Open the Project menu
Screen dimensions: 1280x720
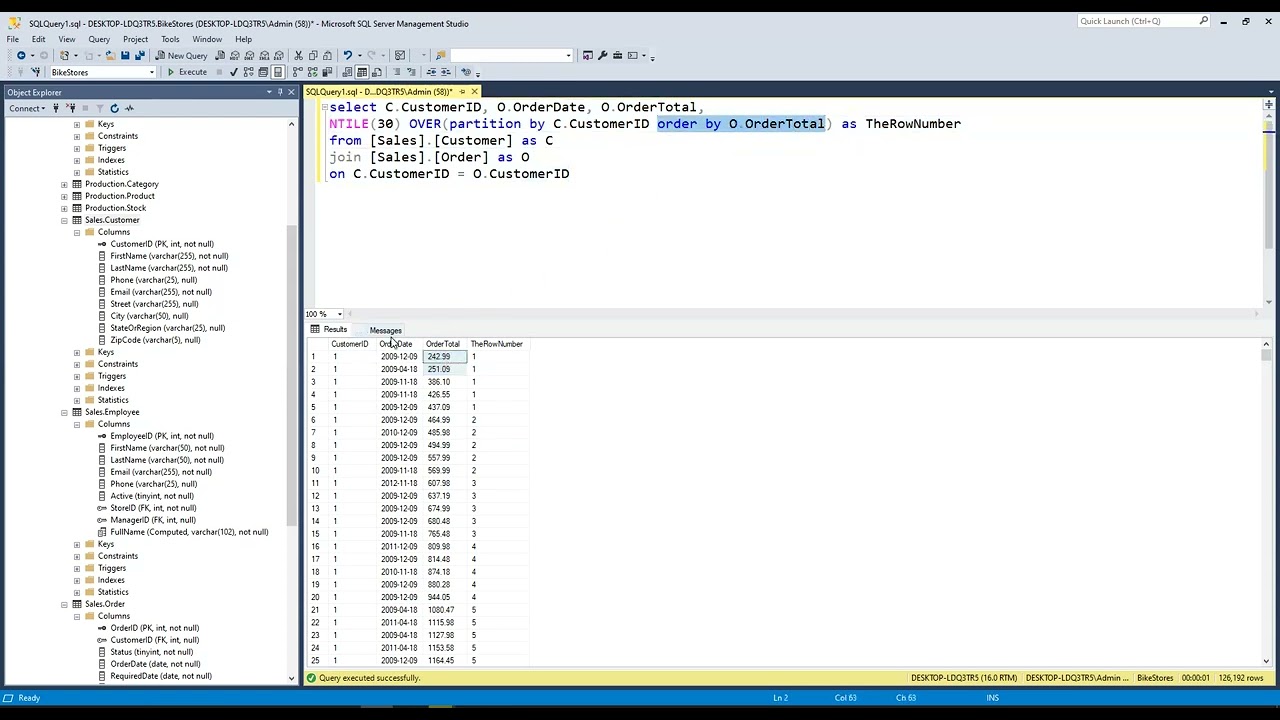[x=135, y=39]
